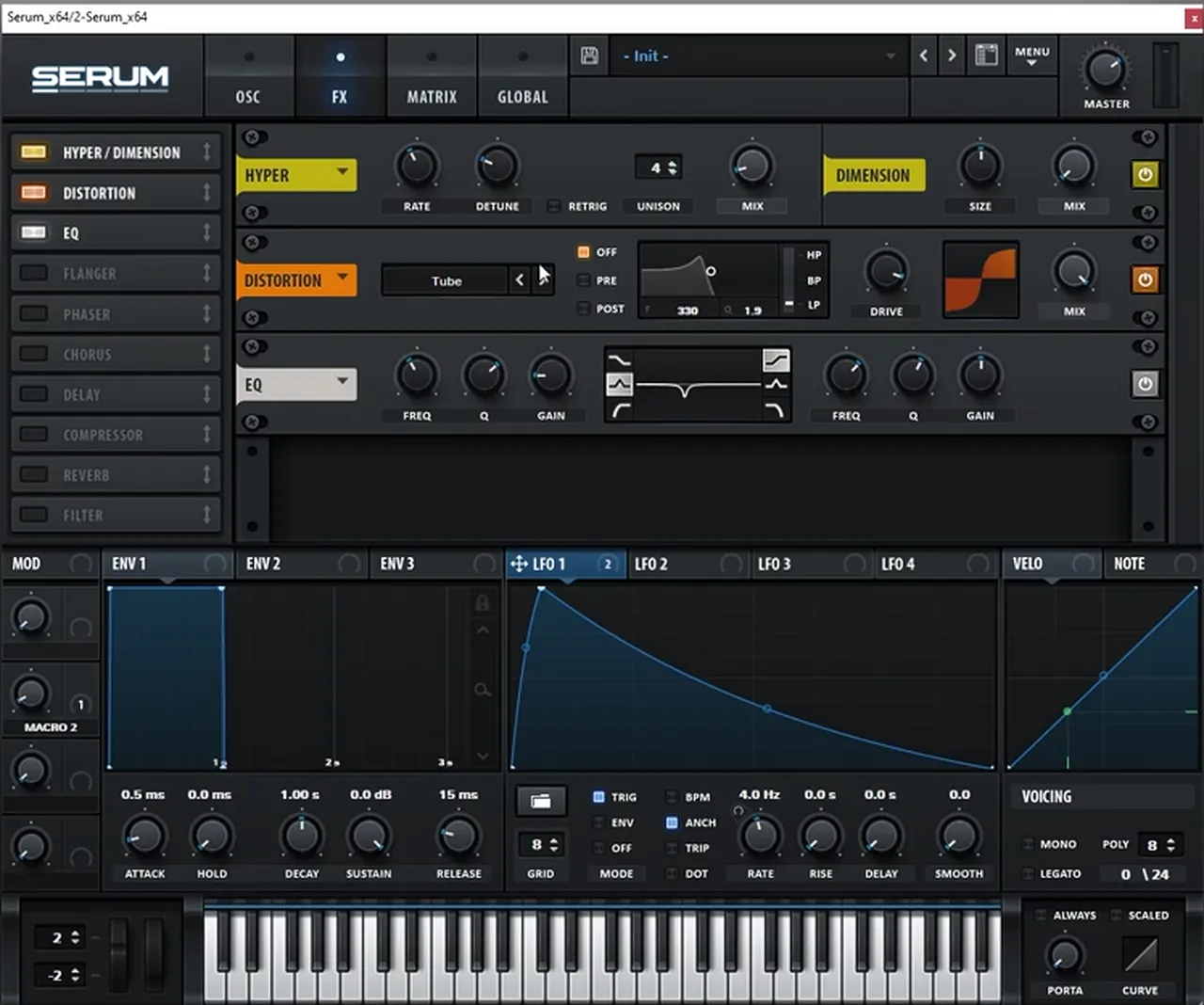Enable the Flanger effect in rack list
The image size is (1204, 1005).
click(x=34, y=274)
